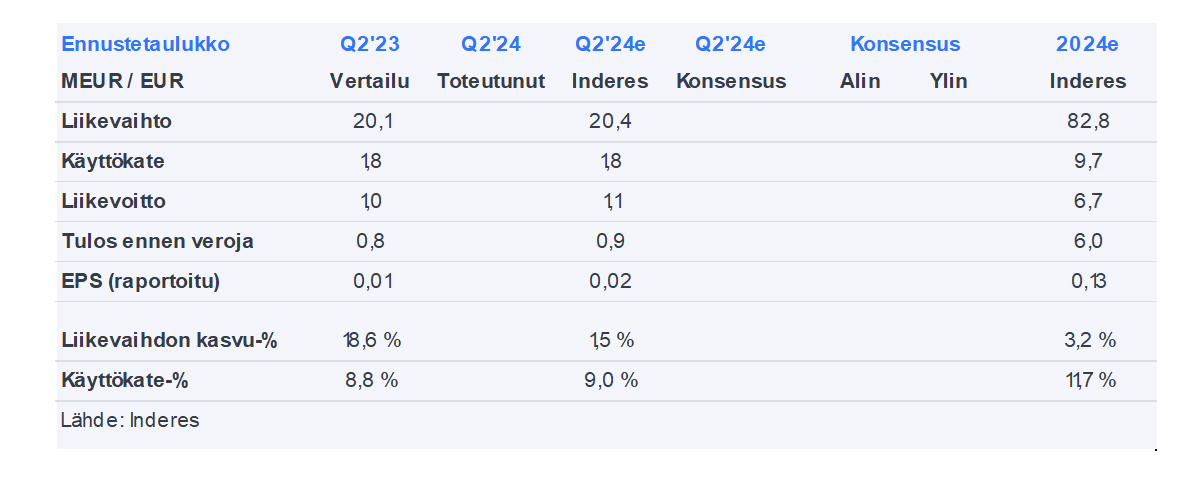The width and height of the screenshot is (1200, 480).
Task: Click the Ennustetaulukko table title
Action: pyautogui.click(x=145, y=44)
